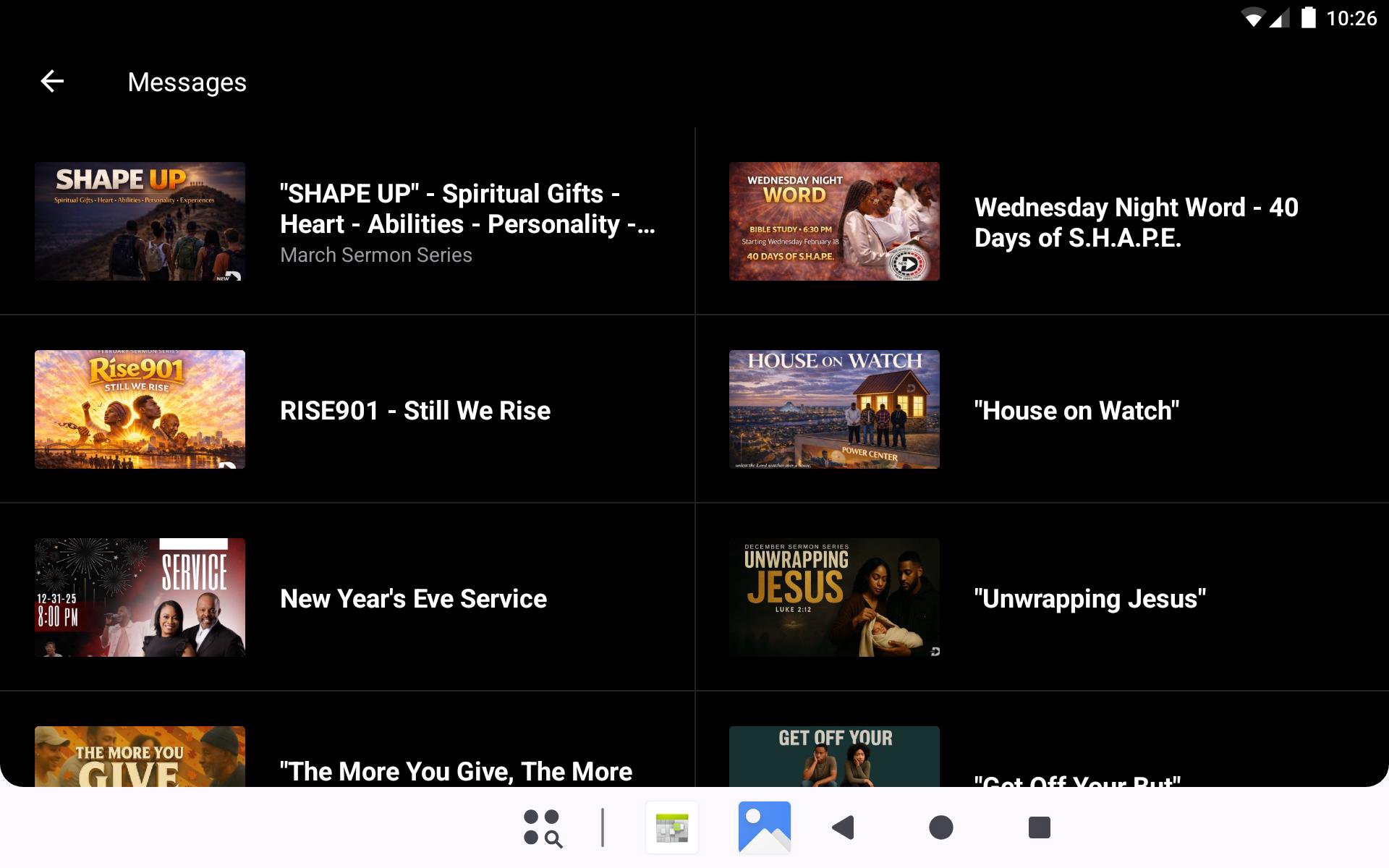This screenshot has height=868, width=1389.
Task: Select the Rise901 artwork thumbnail
Action: [x=140, y=409]
